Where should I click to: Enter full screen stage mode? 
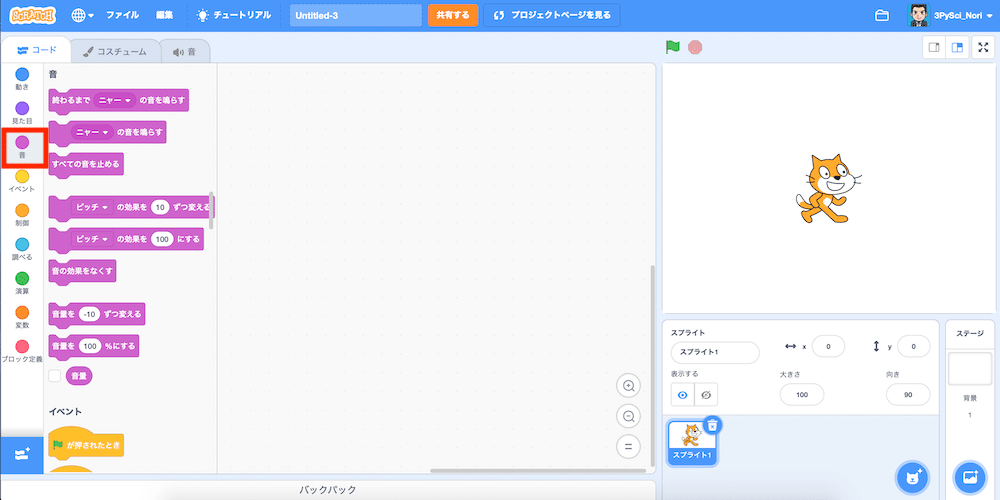coord(983,48)
